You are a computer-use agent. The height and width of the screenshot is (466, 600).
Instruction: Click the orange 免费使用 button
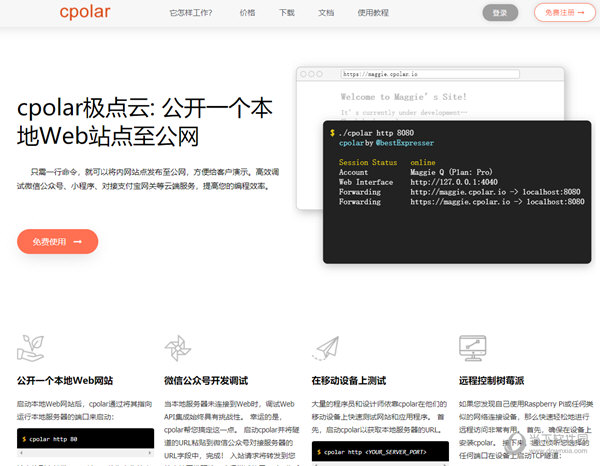(57, 241)
